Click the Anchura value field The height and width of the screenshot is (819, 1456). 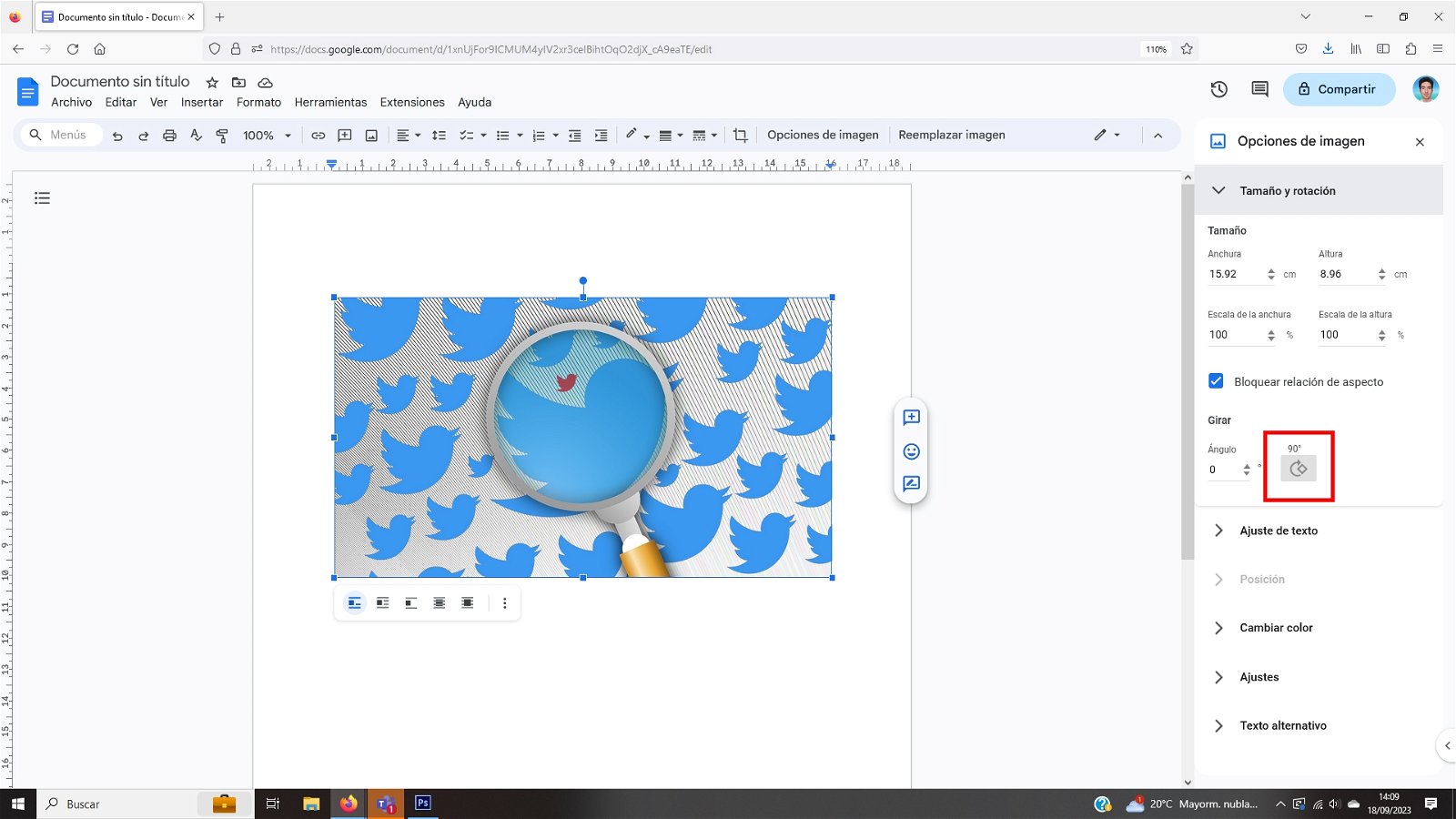[1236, 274]
